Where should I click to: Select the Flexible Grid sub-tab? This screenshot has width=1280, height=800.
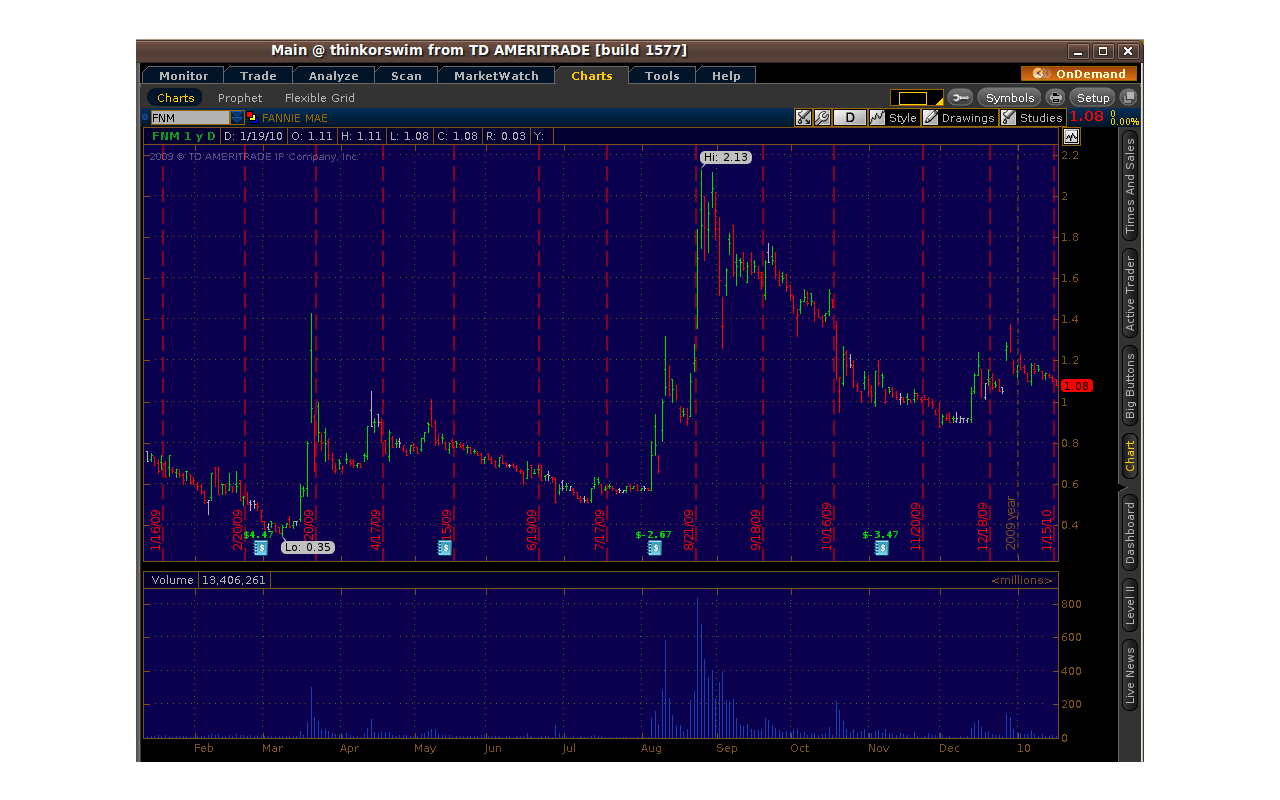[320, 97]
